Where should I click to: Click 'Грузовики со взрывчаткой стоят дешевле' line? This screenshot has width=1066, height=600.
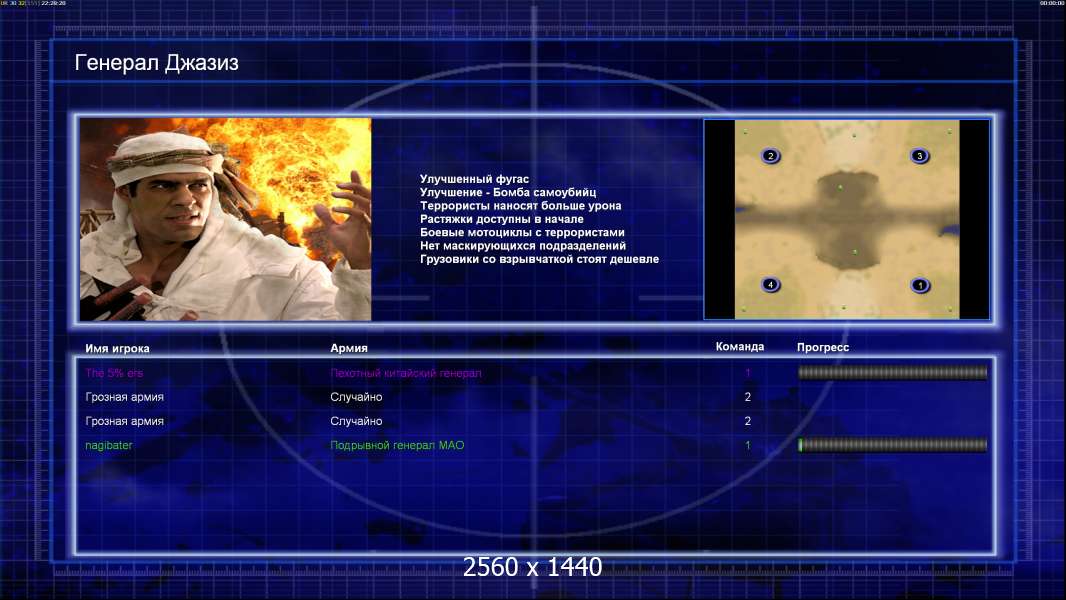(539, 259)
